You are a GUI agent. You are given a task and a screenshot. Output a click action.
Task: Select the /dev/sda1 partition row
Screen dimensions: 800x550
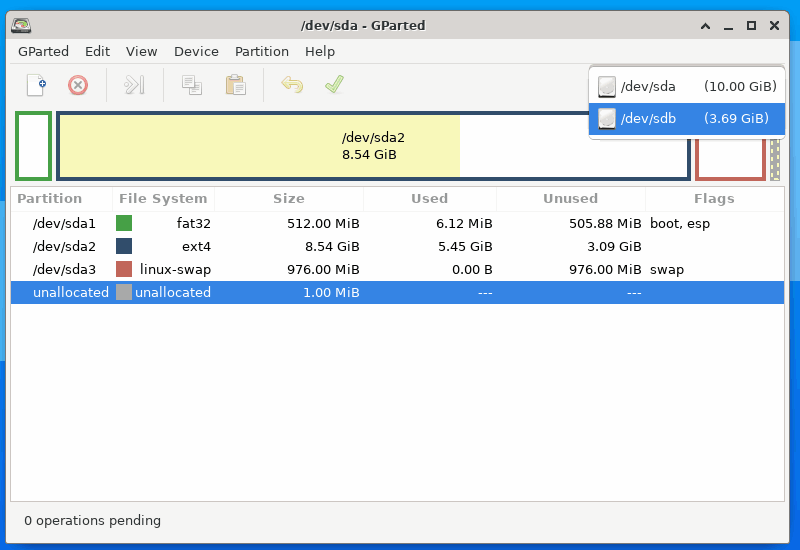coord(397,223)
